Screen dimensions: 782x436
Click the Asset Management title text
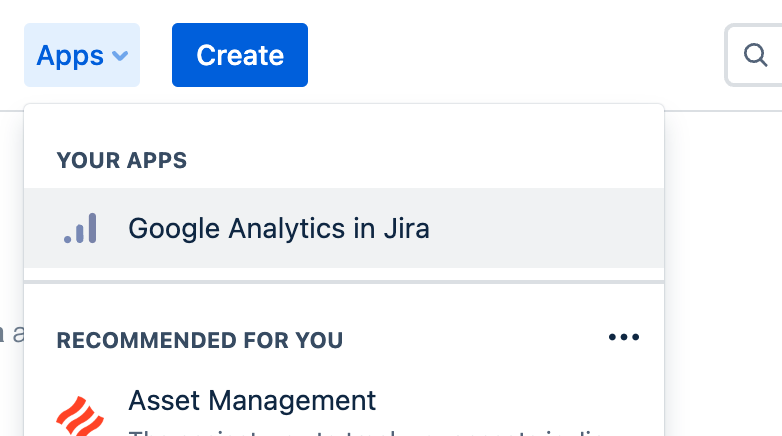point(252,401)
